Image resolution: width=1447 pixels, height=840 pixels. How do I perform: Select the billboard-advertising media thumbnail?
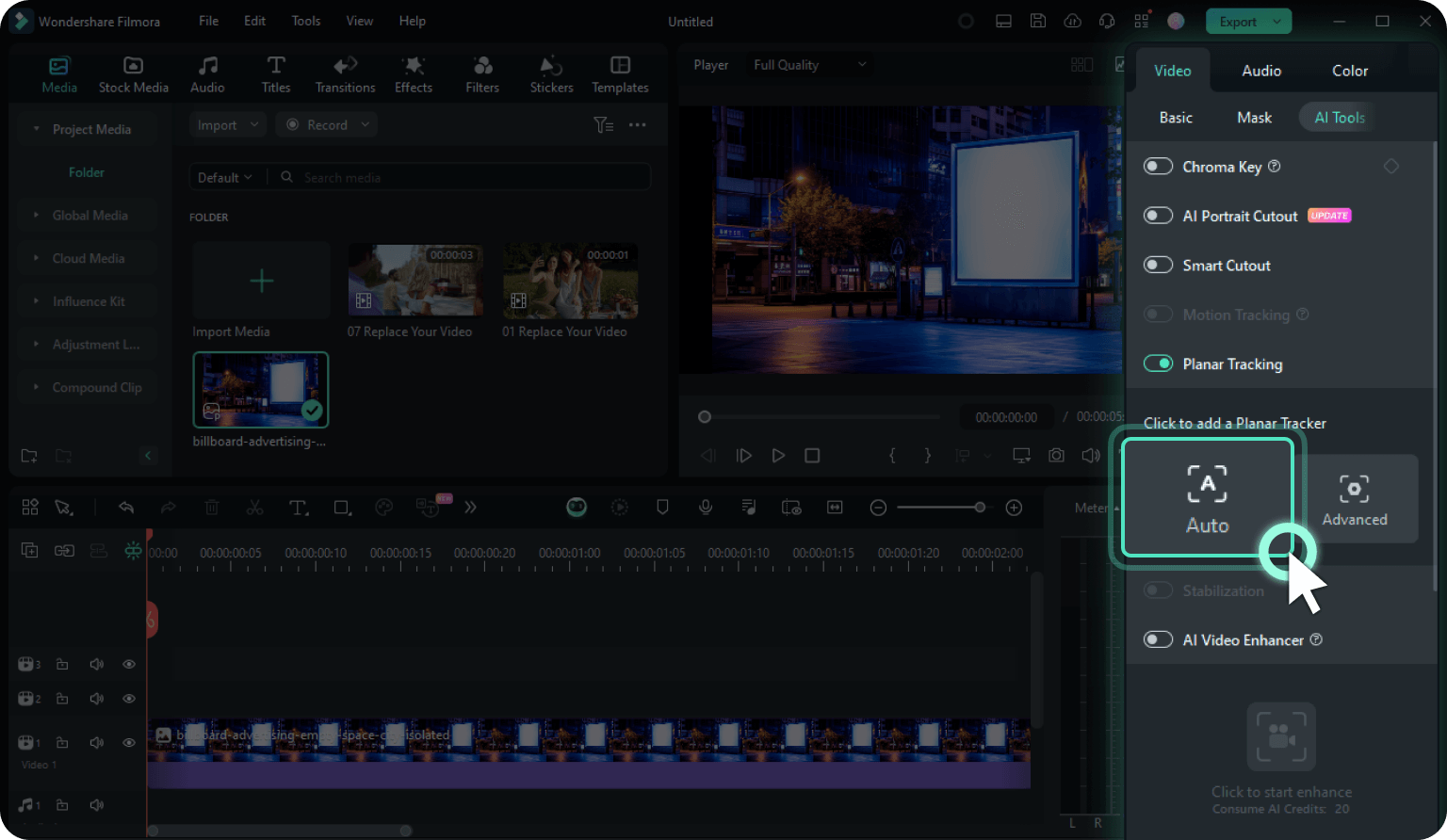click(261, 390)
